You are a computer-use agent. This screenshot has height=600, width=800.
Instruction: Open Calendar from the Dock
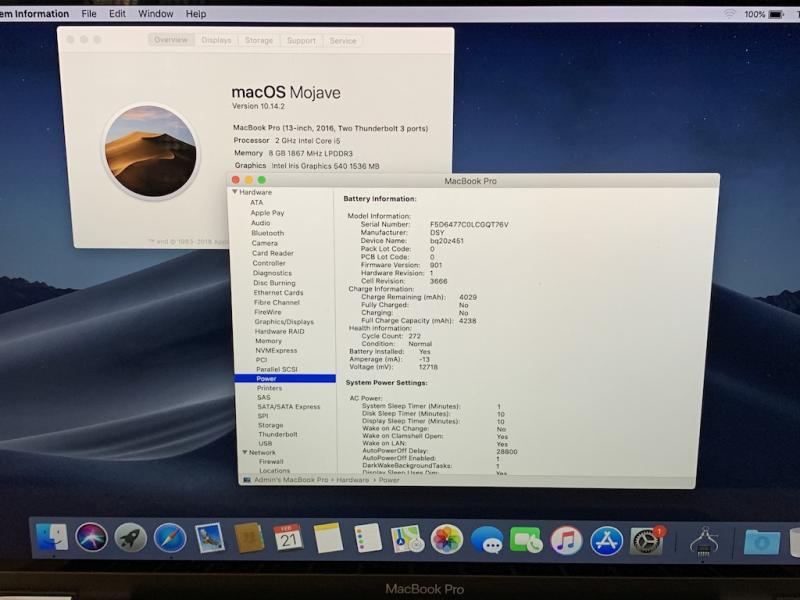(x=288, y=538)
